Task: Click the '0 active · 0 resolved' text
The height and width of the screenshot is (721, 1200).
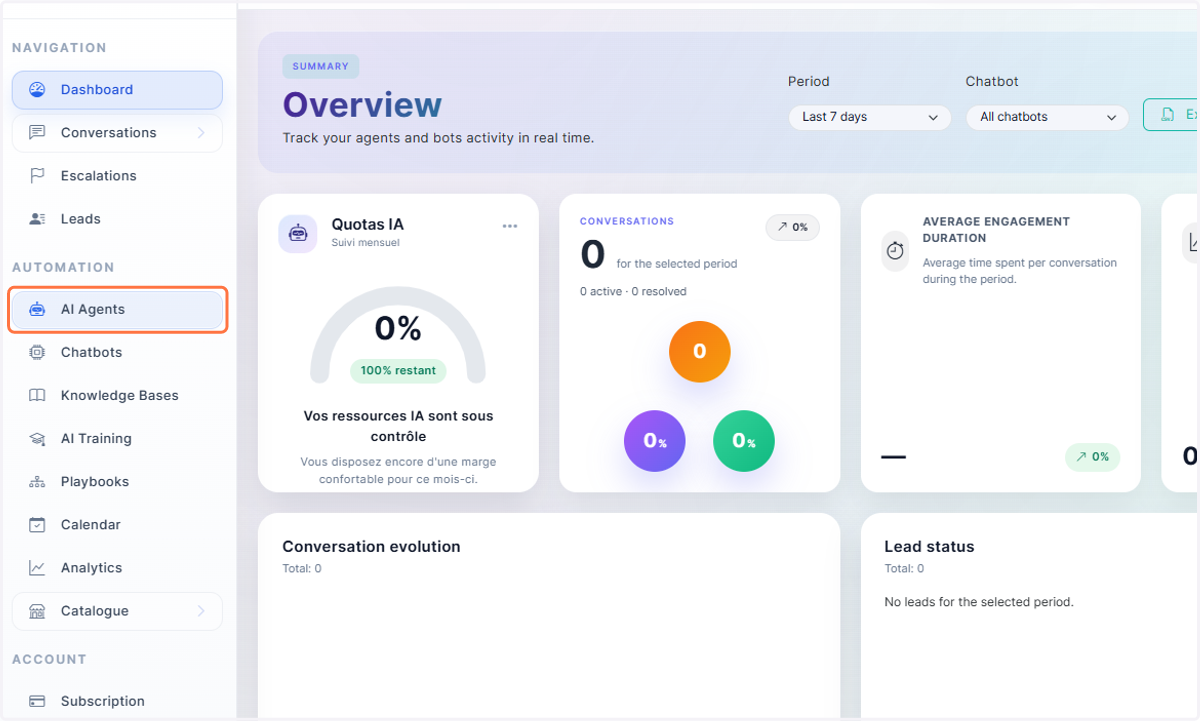Action: tap(633, 292)
